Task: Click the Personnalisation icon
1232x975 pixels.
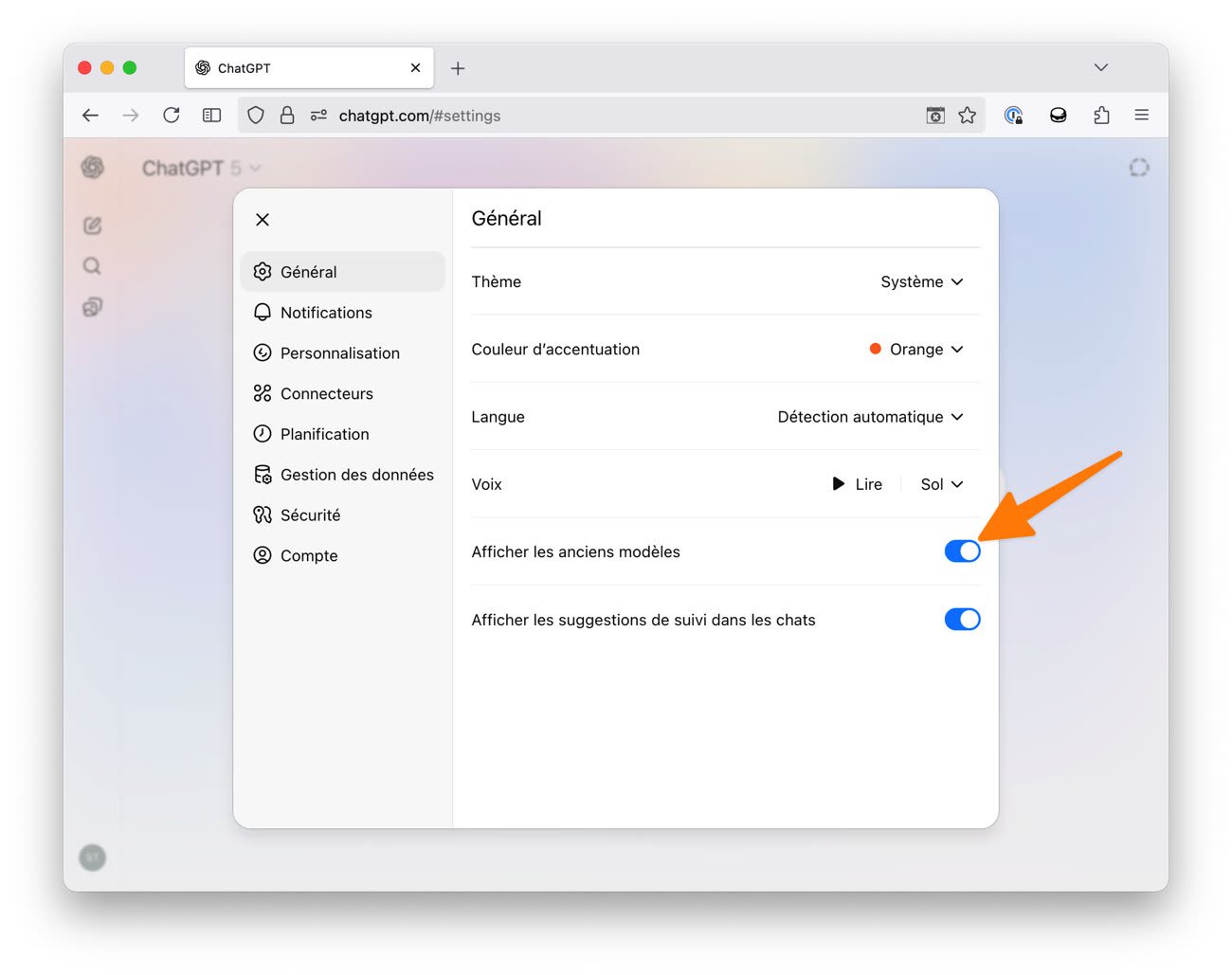Action: [263, 353]
